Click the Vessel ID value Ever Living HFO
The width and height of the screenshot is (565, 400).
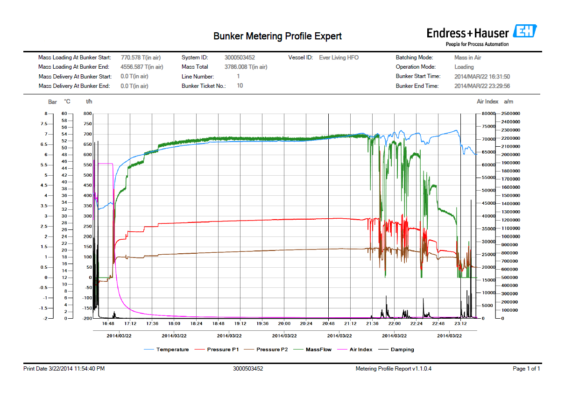[339, 57]
